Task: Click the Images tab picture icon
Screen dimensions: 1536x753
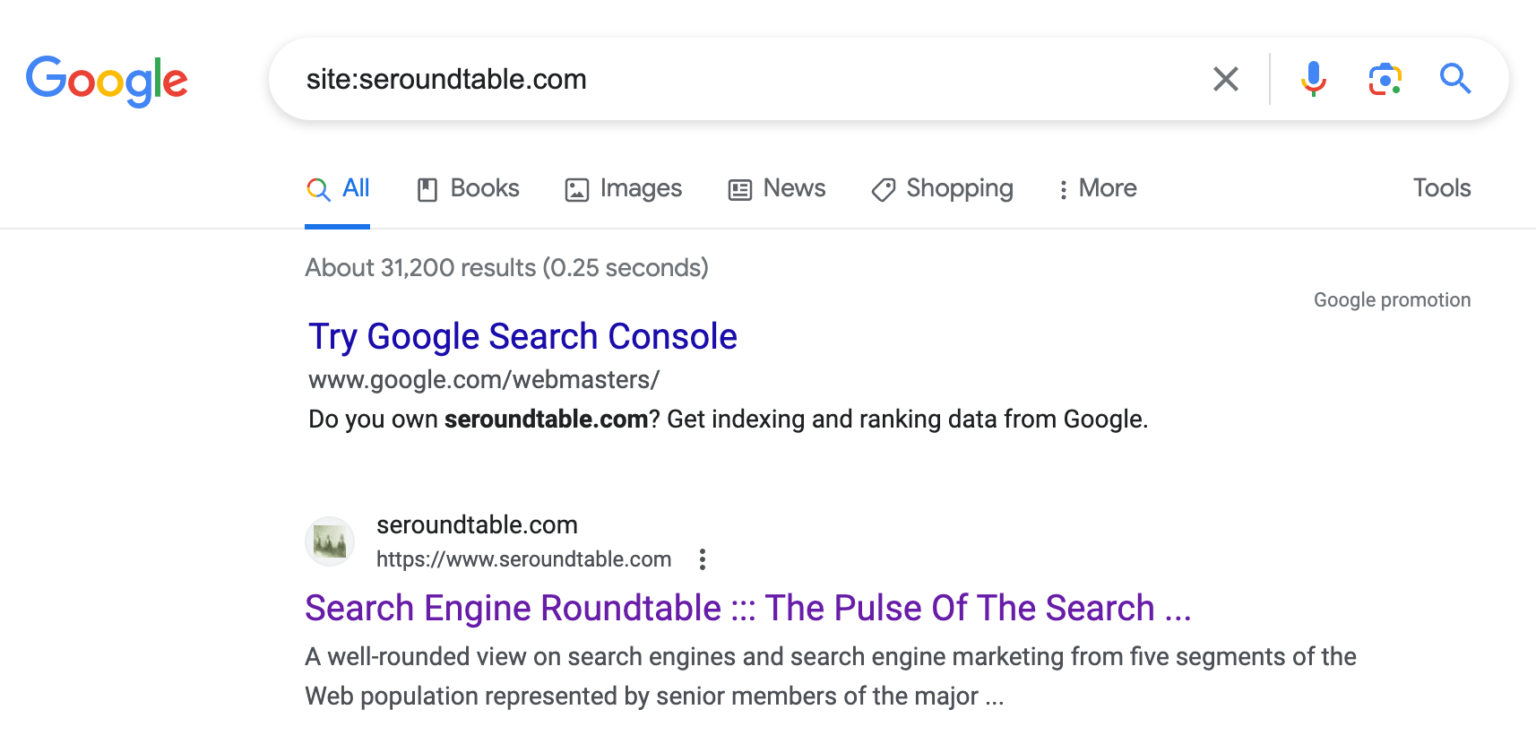Action: [x=576, y=188]
